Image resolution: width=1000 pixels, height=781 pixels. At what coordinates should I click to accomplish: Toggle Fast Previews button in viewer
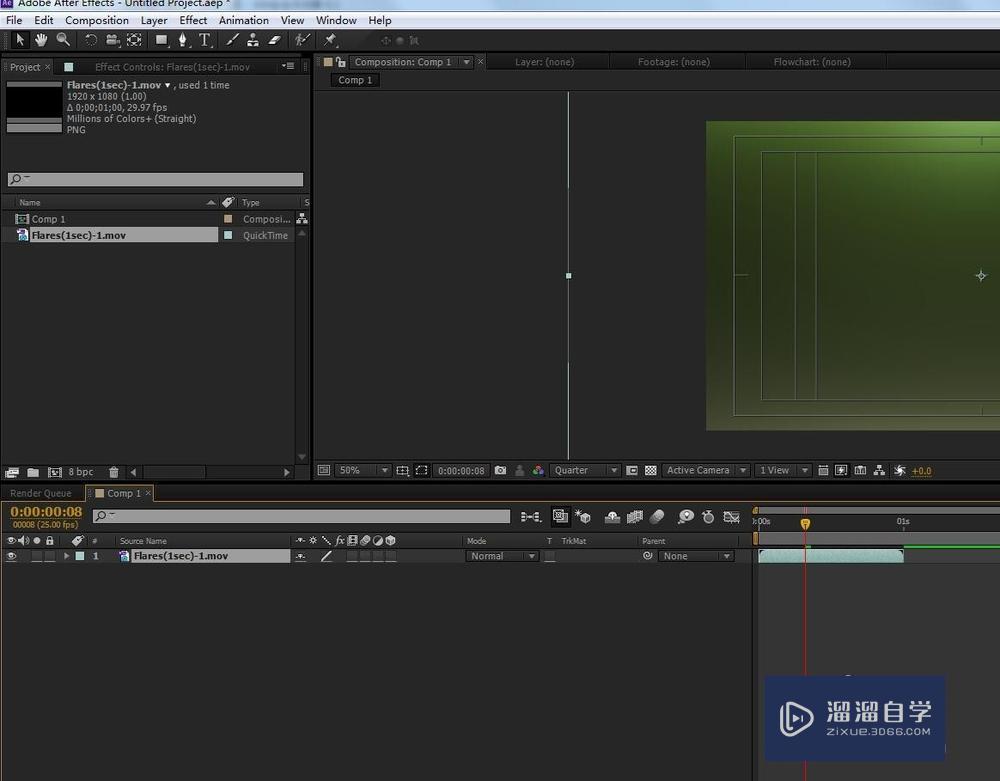tap(841, 471)
